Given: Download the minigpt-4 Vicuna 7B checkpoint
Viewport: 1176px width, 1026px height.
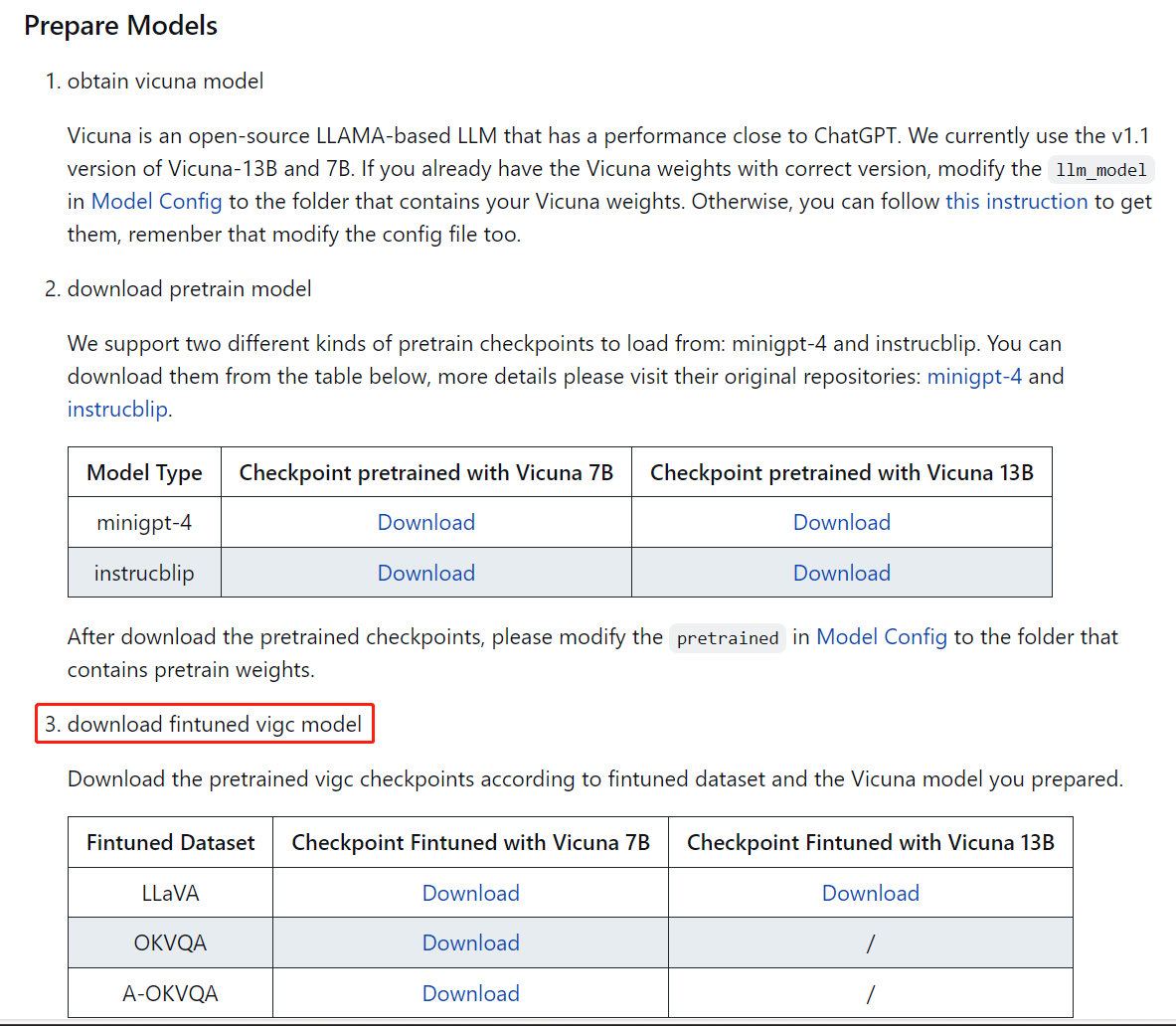Looking at the screenshot, I should (425, 521).
